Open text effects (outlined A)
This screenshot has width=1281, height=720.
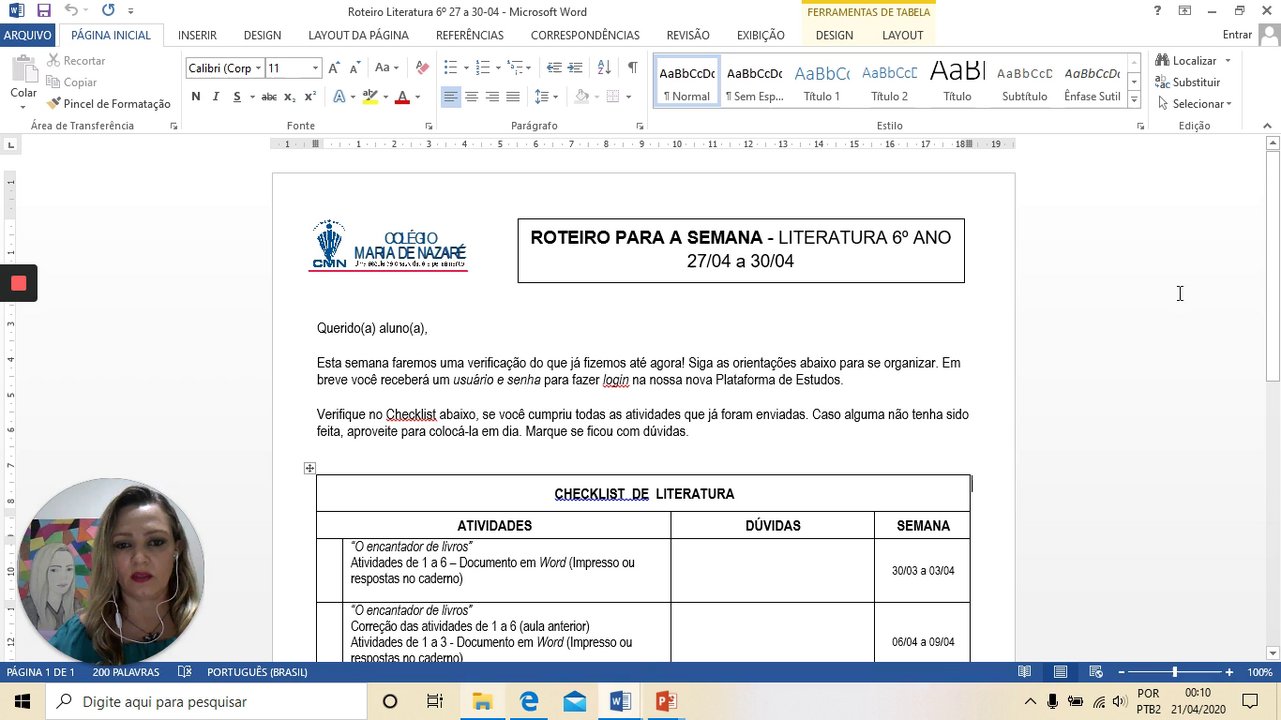pyautogui.click(x=339, y=97)
